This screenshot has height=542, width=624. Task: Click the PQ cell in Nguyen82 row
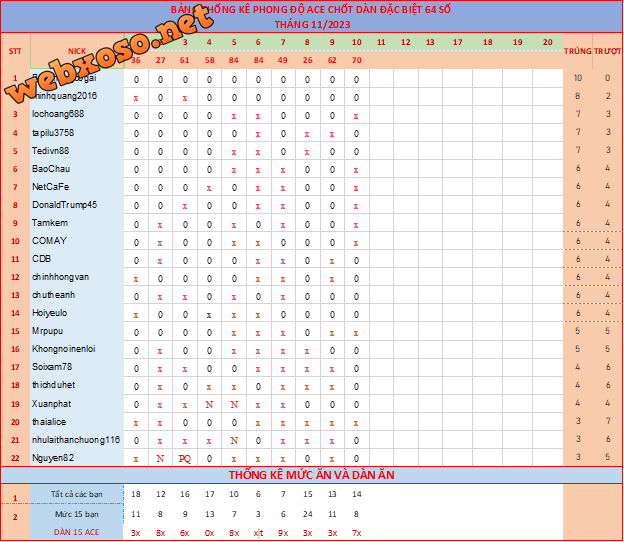coord(185,459)
